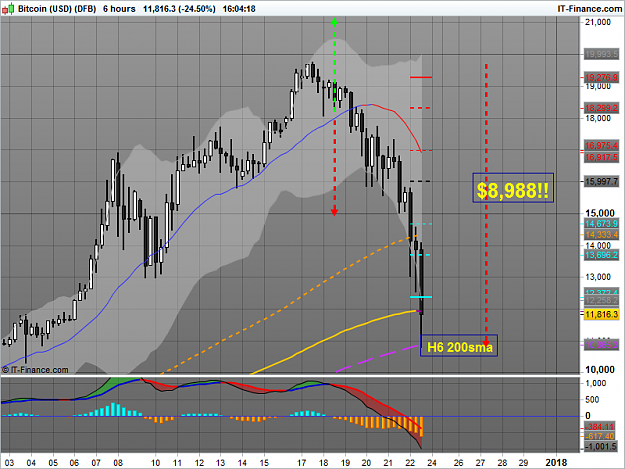
Task: Click date 19 on the time axis
Action: (x=345, y=463)
